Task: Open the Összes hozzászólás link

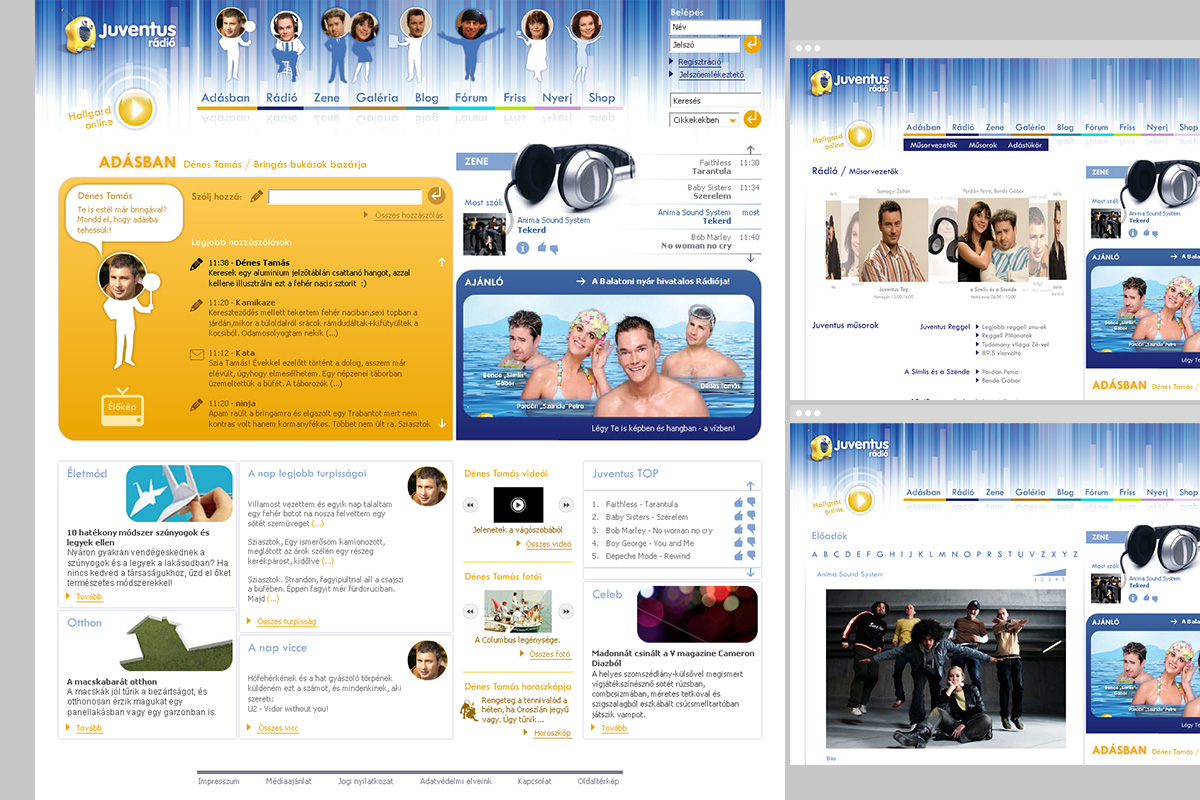Action: 408,215
